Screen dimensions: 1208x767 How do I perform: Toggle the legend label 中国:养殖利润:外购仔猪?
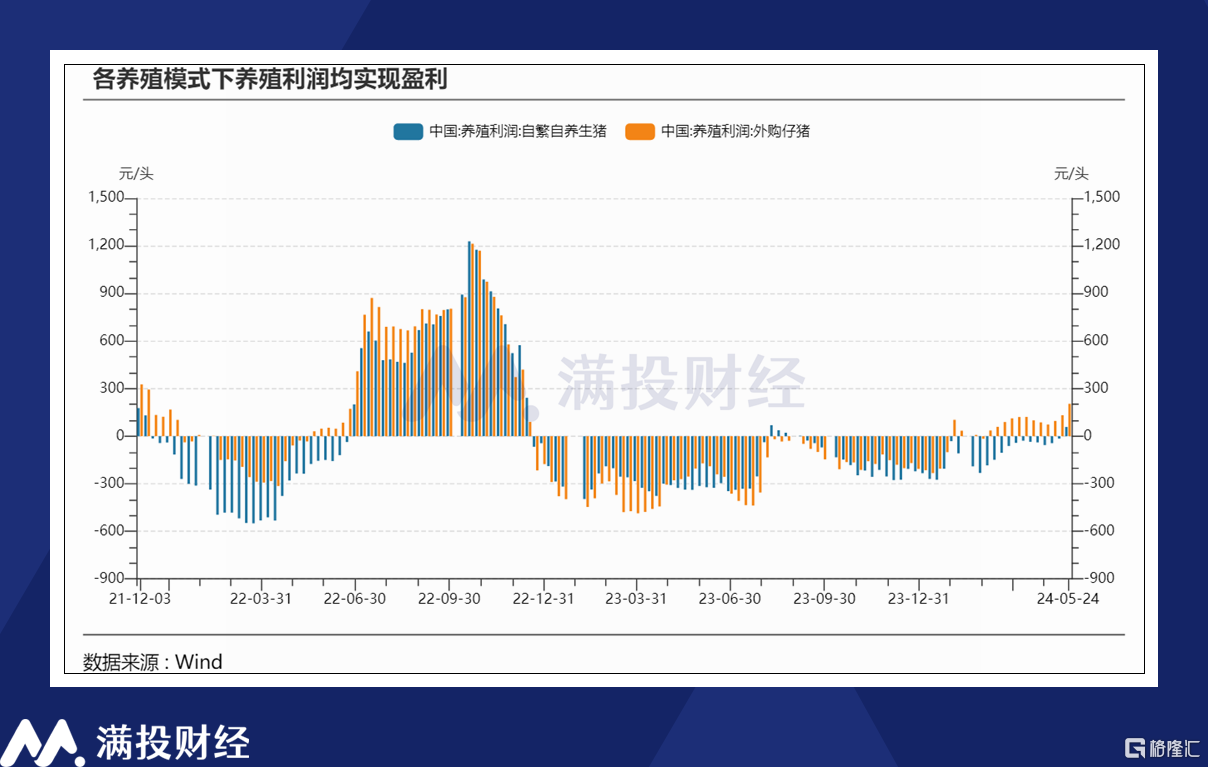736,131
